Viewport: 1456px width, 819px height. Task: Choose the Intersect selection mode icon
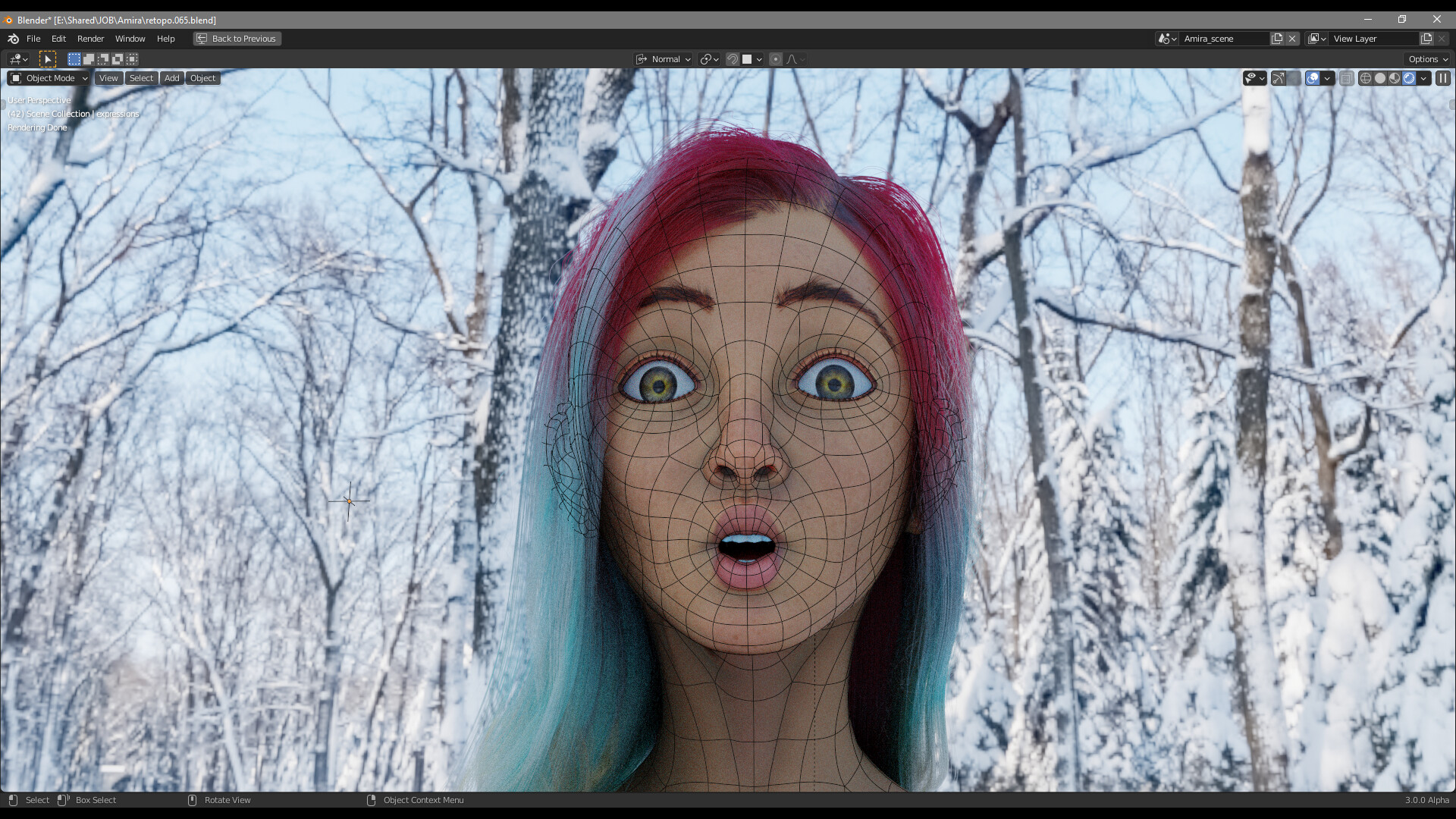click(132, 59)
